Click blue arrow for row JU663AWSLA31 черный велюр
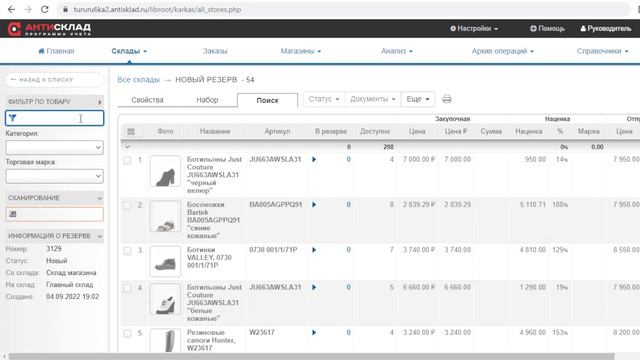 click(314, 159)
